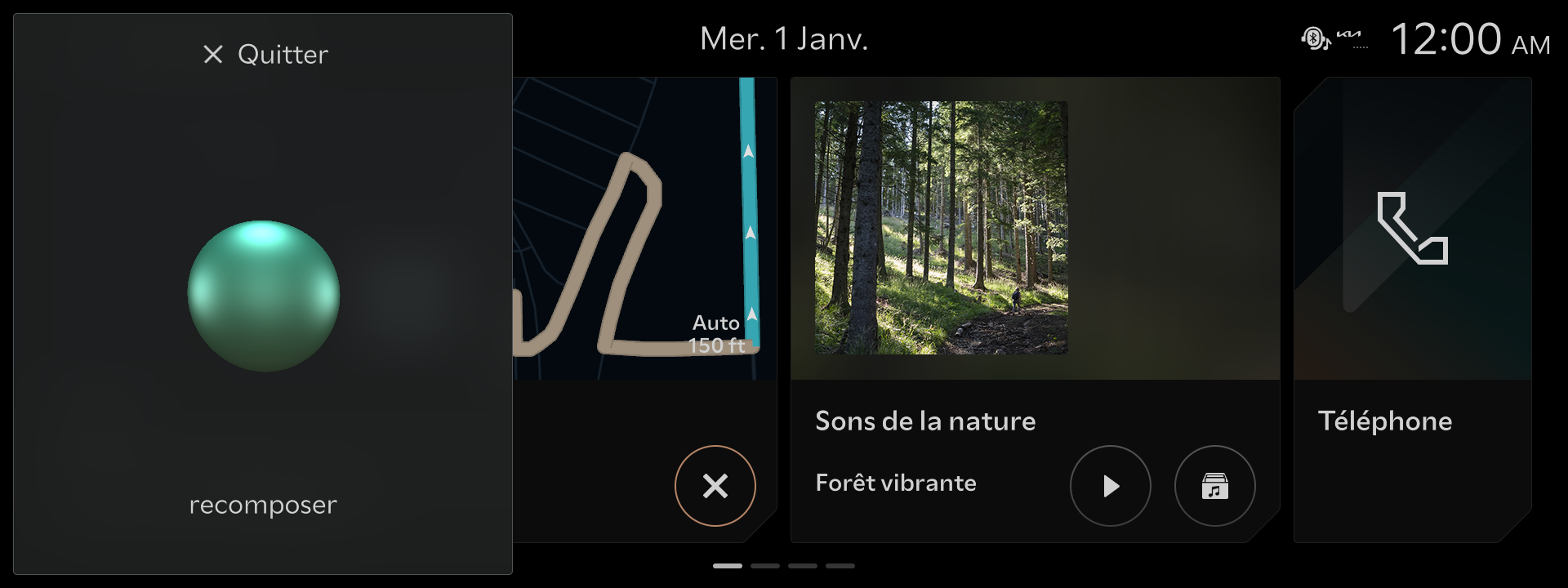The image size is (1568, 588).
Task: Go to the second home page indicator
Action: point(765,565)
